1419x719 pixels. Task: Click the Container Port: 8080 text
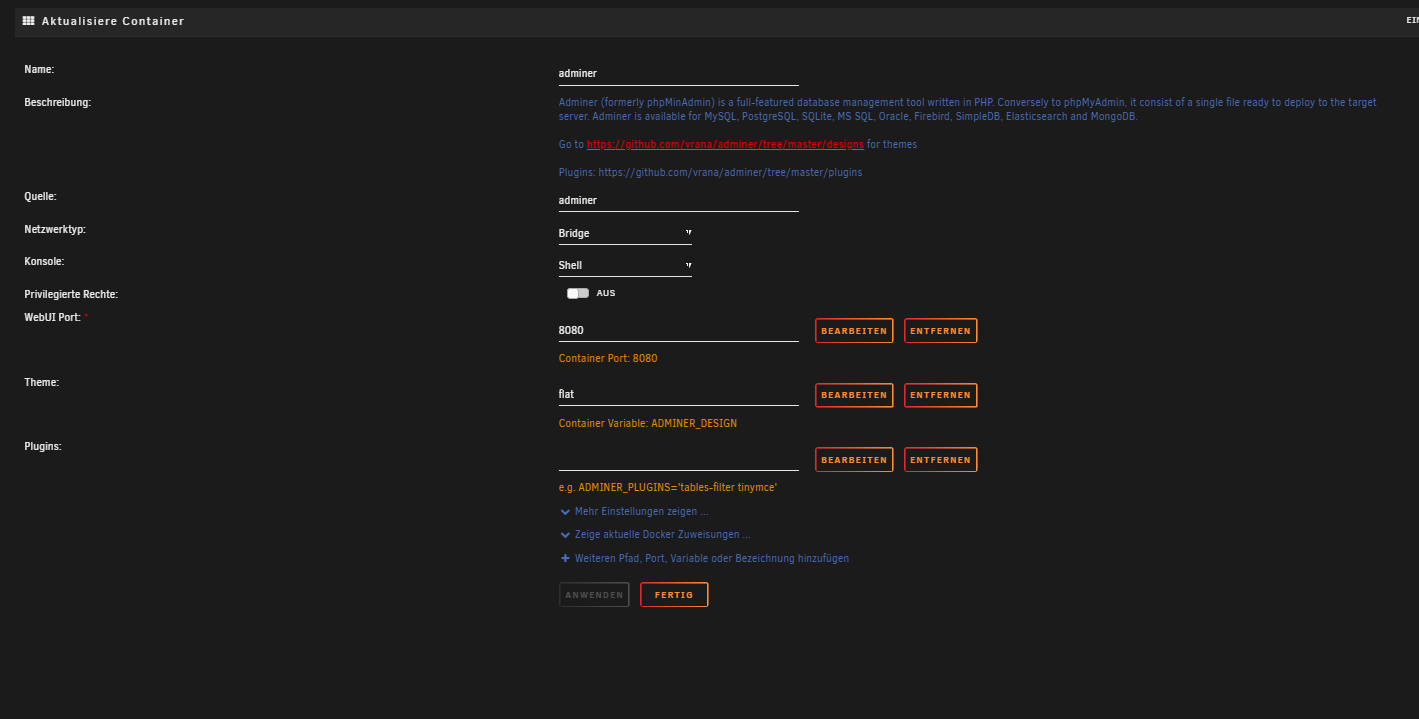point(608,358)
